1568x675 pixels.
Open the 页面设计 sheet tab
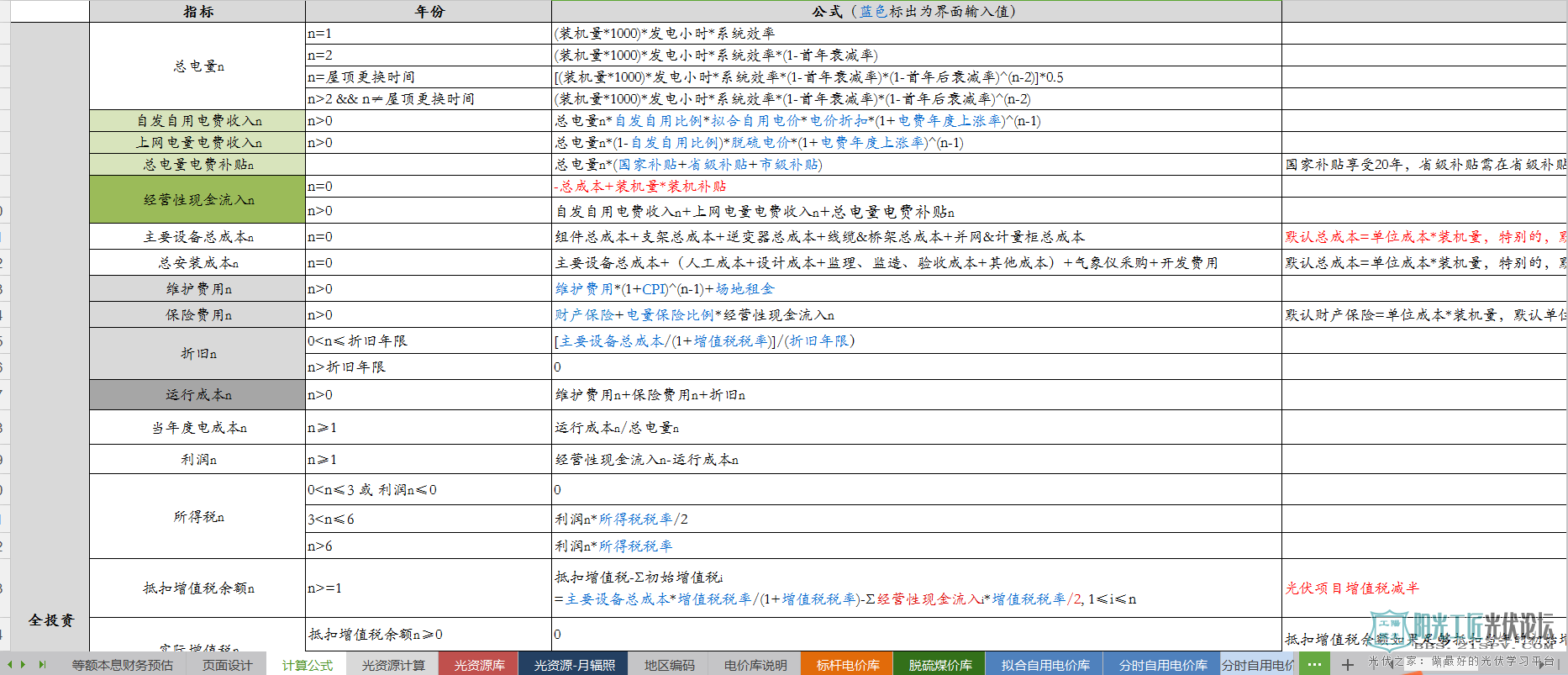point(227,665)
